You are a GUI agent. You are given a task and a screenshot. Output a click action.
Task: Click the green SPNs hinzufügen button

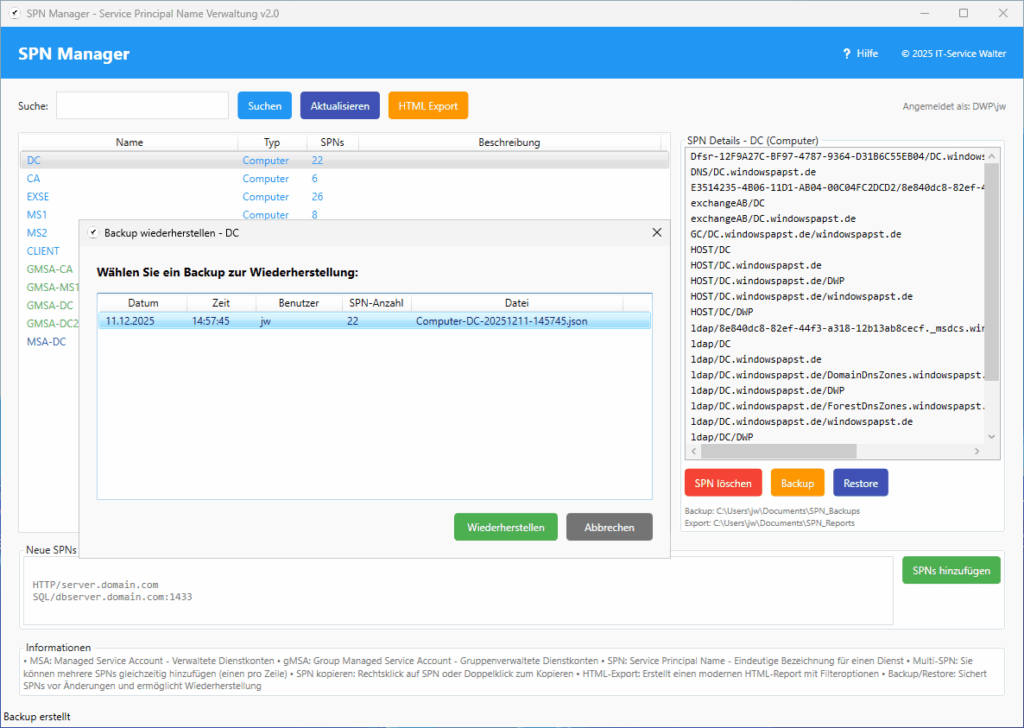coord(950,569)
